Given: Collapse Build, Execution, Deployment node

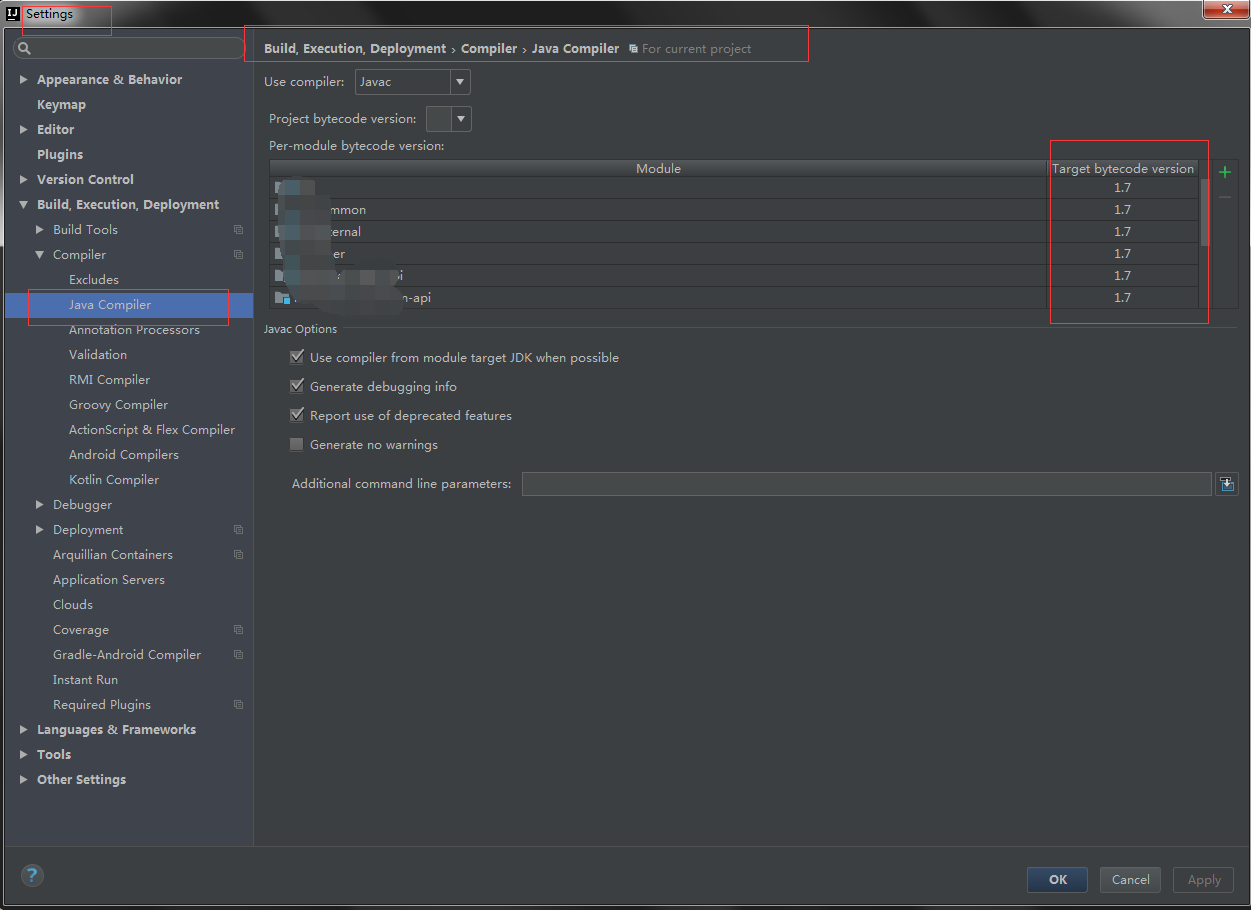Looking at the screenshot, I should 23,205.
